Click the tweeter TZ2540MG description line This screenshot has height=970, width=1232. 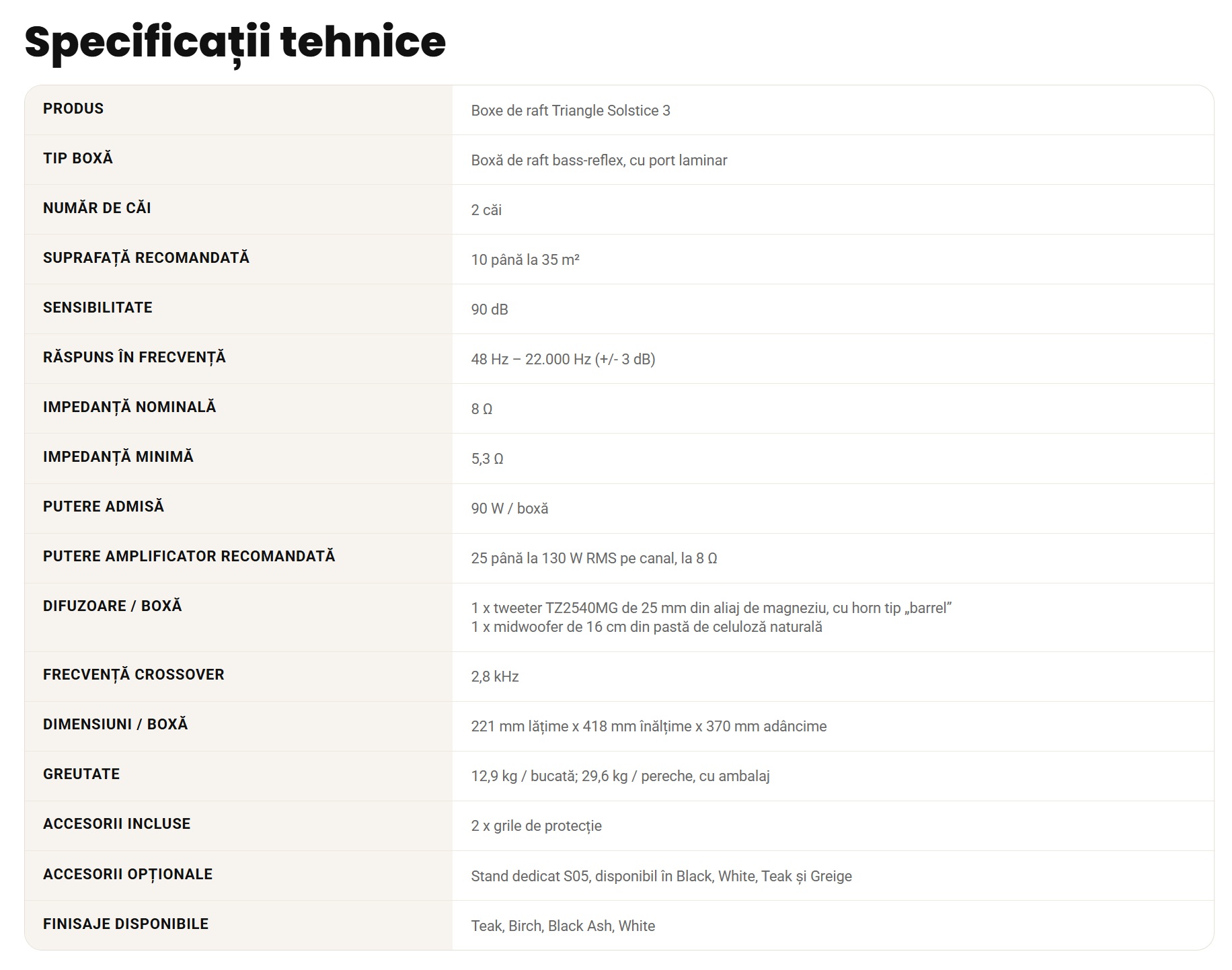coord(711,608)
